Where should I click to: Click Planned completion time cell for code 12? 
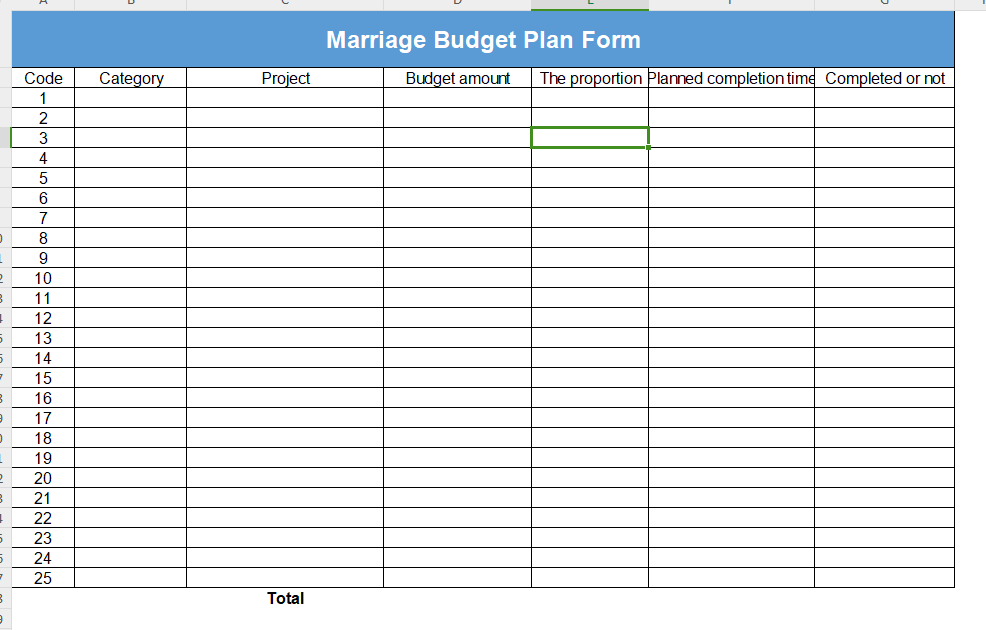coord(731,318)
